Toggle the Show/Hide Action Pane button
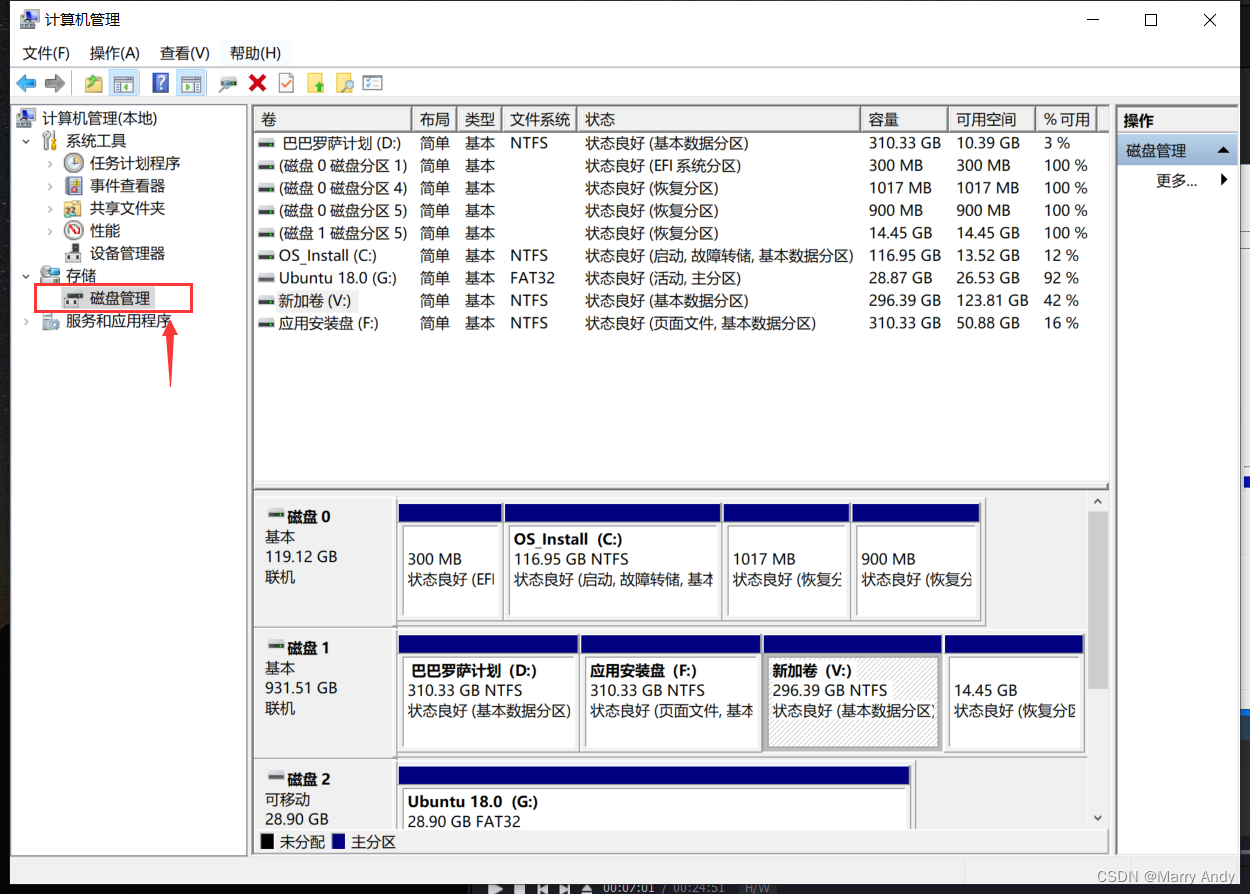Viewport: 1250px width, 894px height. (190, 84)
